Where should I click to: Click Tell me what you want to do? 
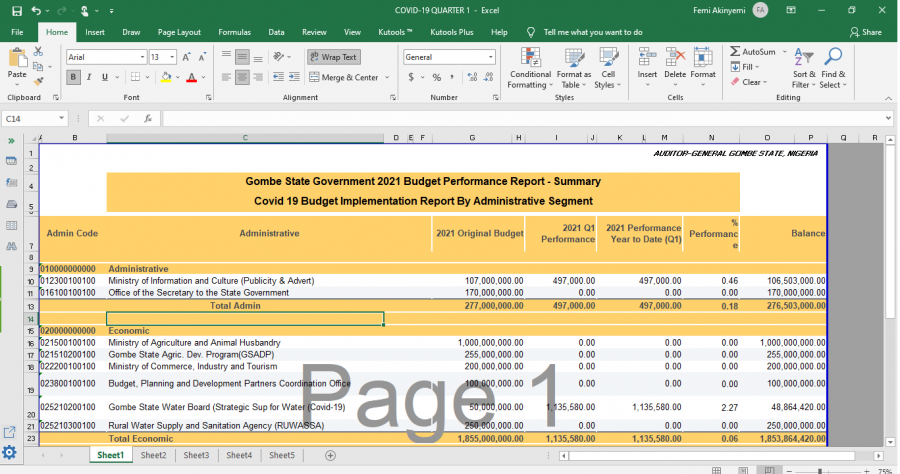593,32
